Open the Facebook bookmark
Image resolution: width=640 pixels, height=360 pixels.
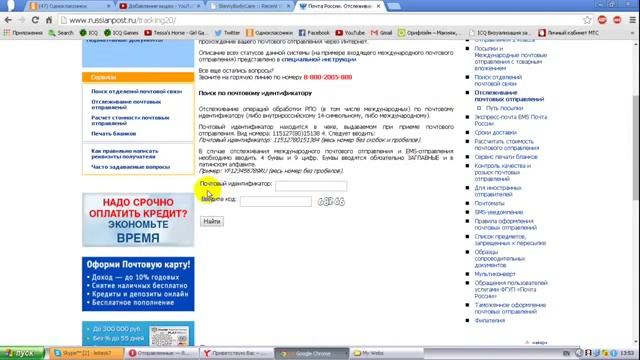[314, 33]
